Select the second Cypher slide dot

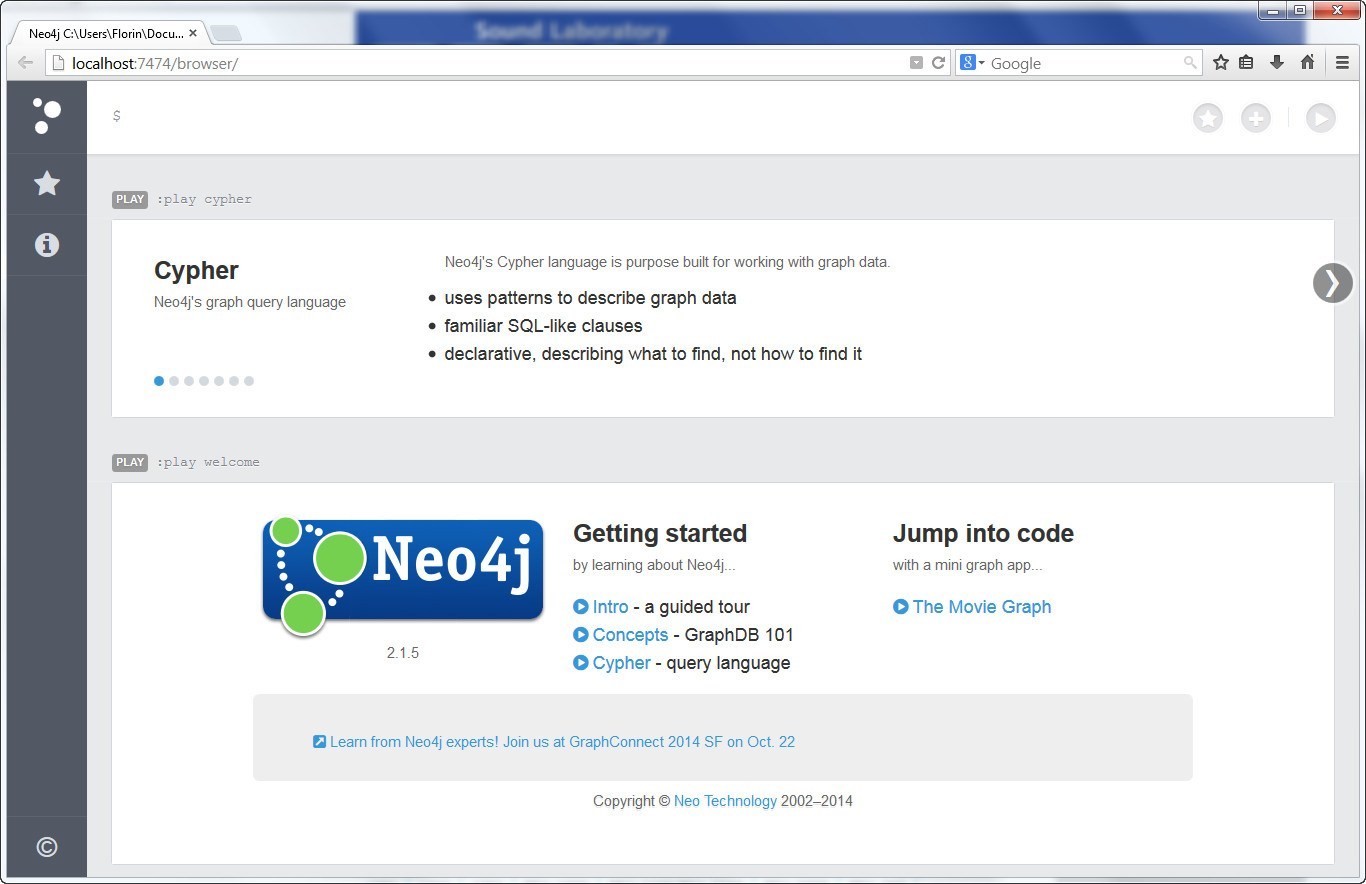[174, 381]
